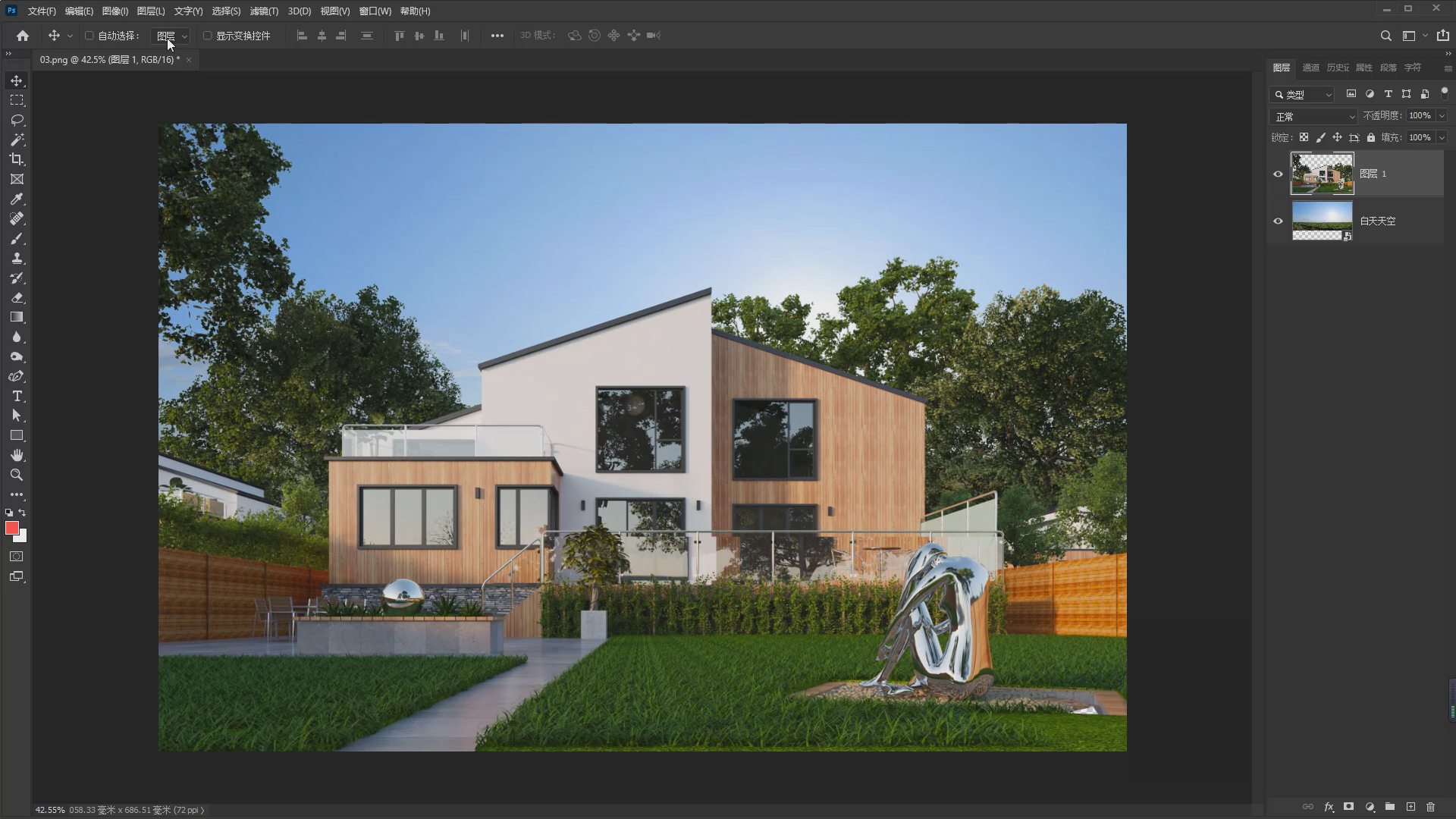The width and height of the screenshot is (1456, 819).
Task: Click the Home button in options bar
Action: (23, 36)
